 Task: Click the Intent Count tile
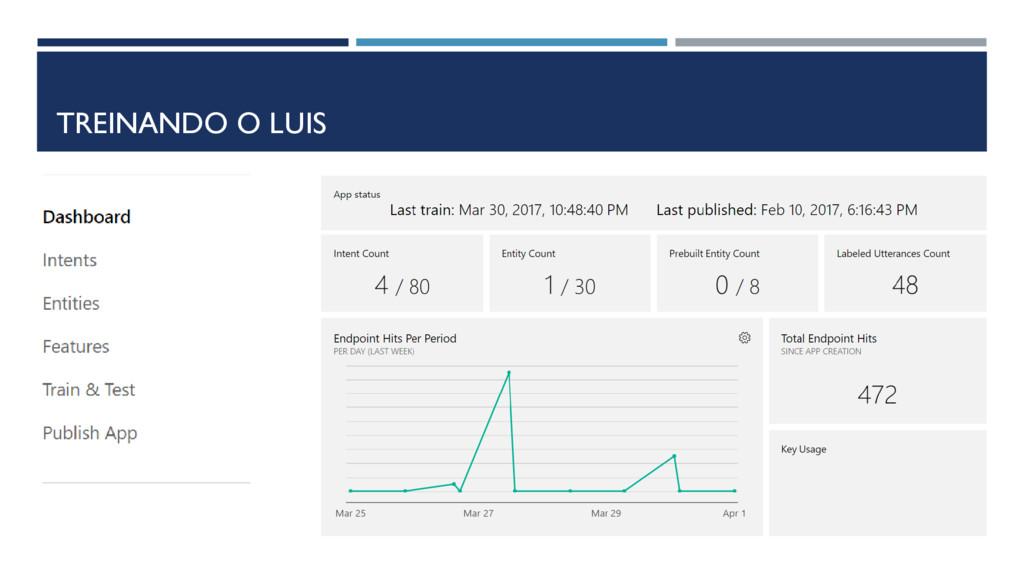(402, 273)
